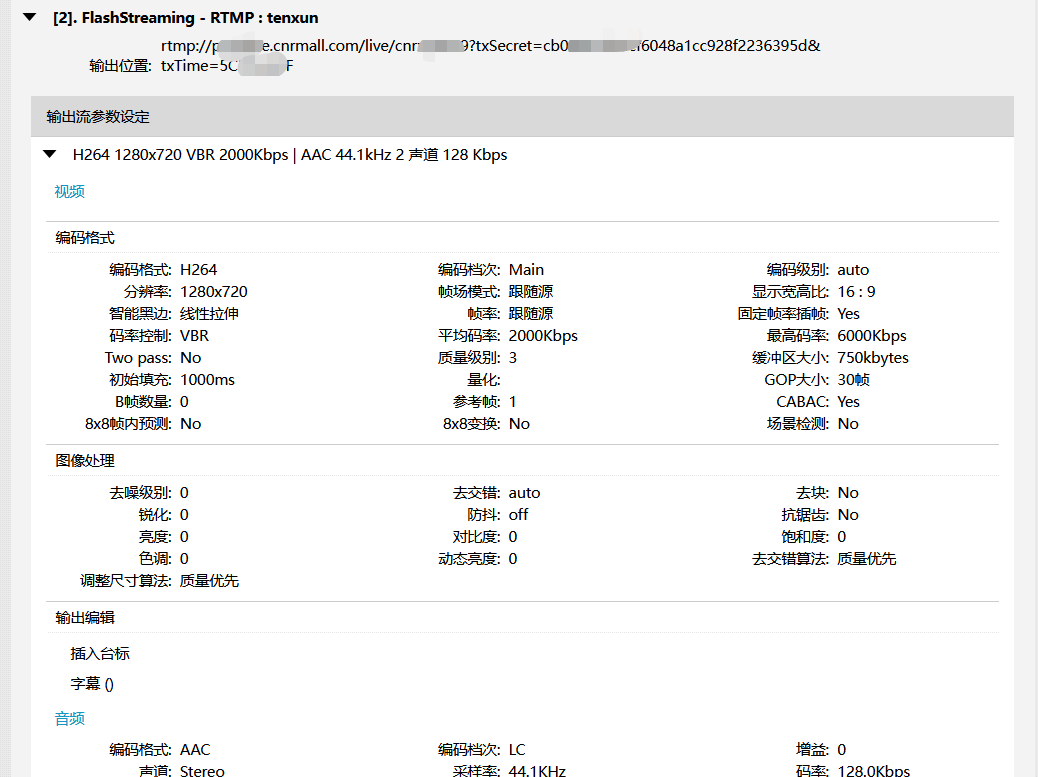This screenshot has width=1038, height=777.
Task: Click the 智能黑边 value 线性拉伸
Action: point(209,314)
